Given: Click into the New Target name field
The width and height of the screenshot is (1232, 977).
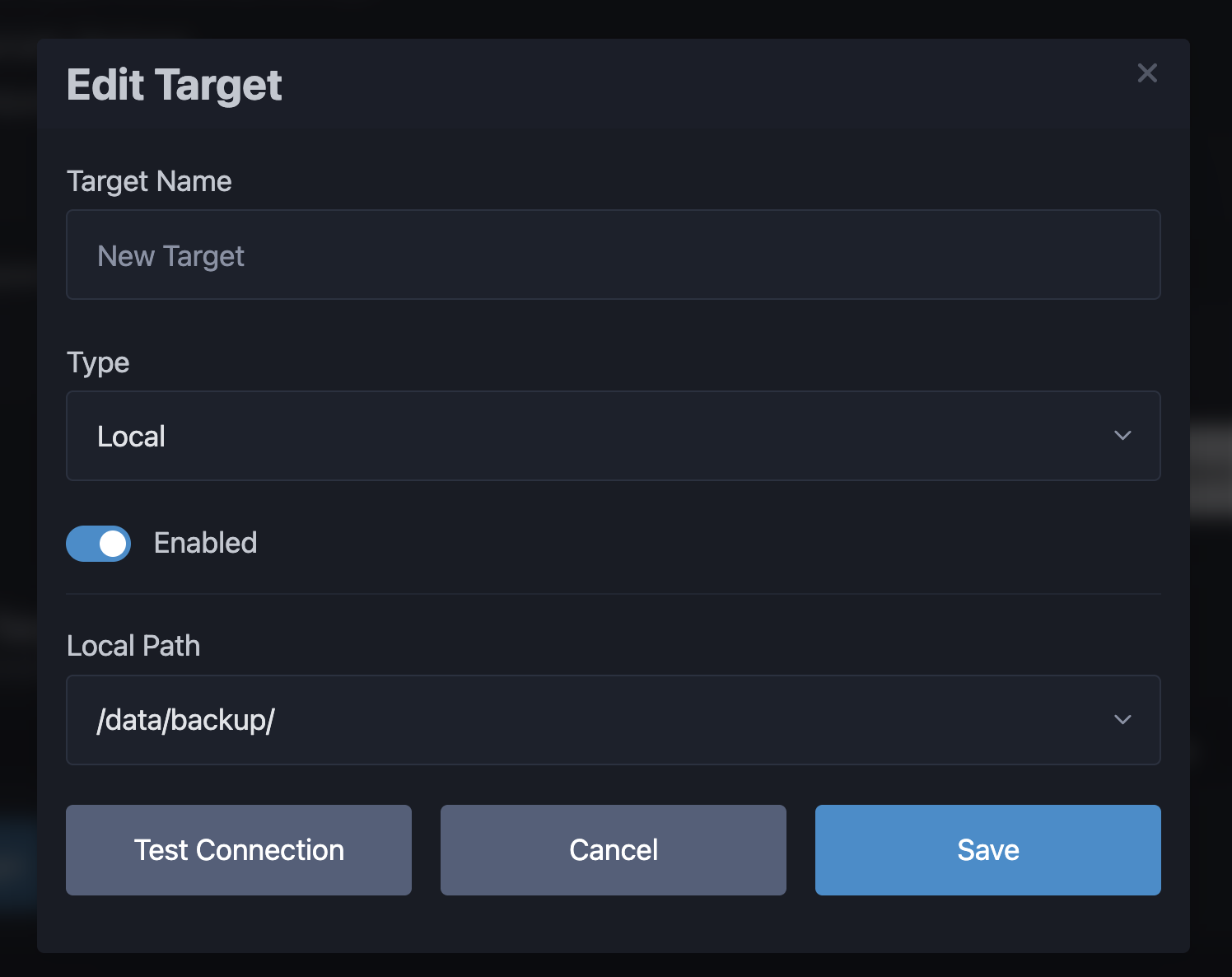Looking at the screenshot, I should (x=613, y=255).
